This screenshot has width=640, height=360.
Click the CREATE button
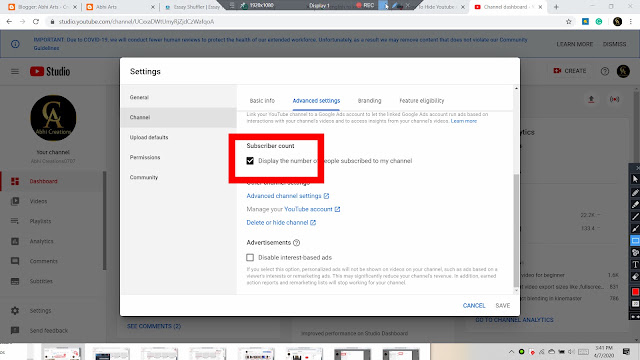click(x=569, y=71)
